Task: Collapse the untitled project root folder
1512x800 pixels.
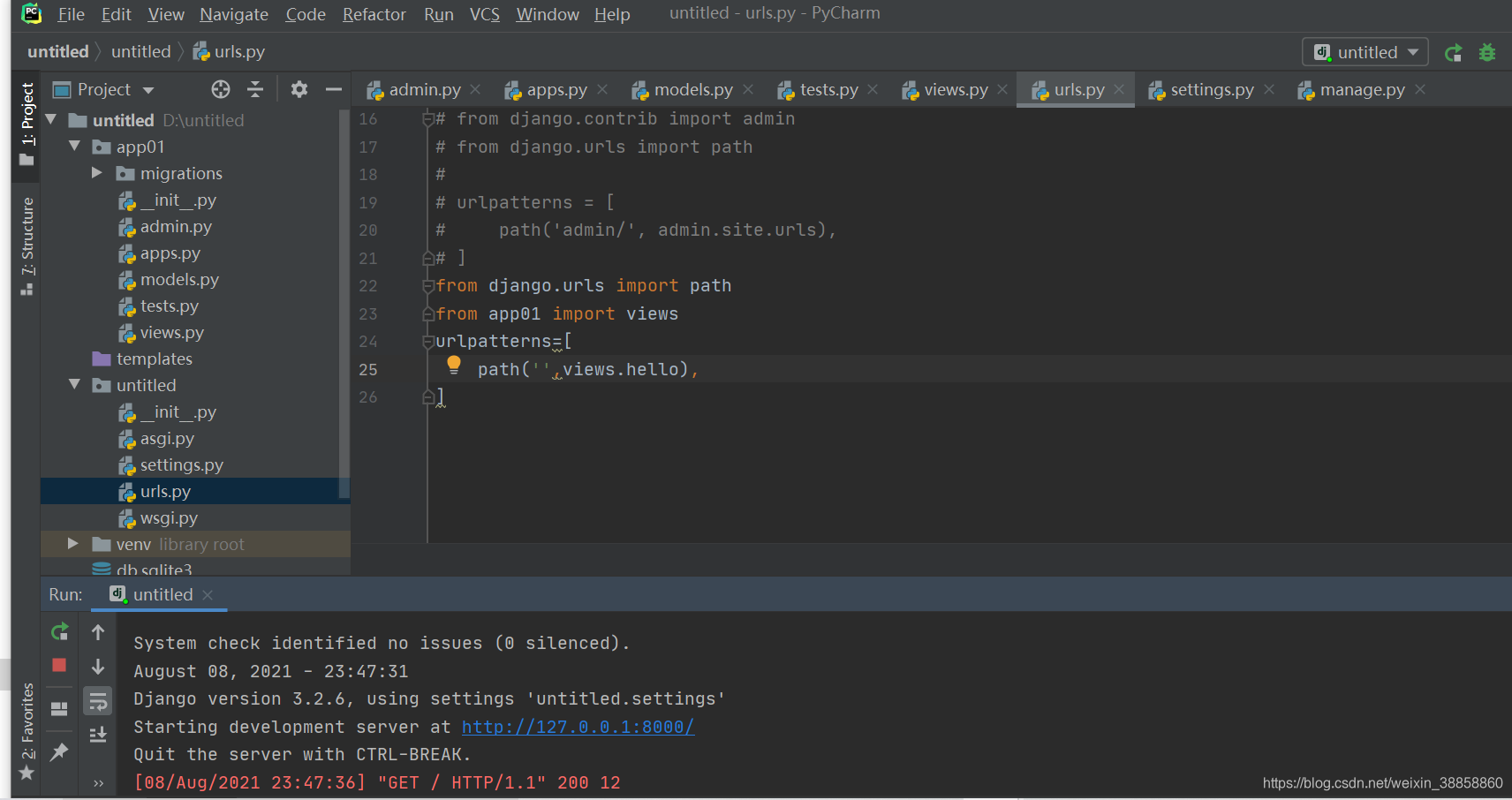Action: click(50, 119)
